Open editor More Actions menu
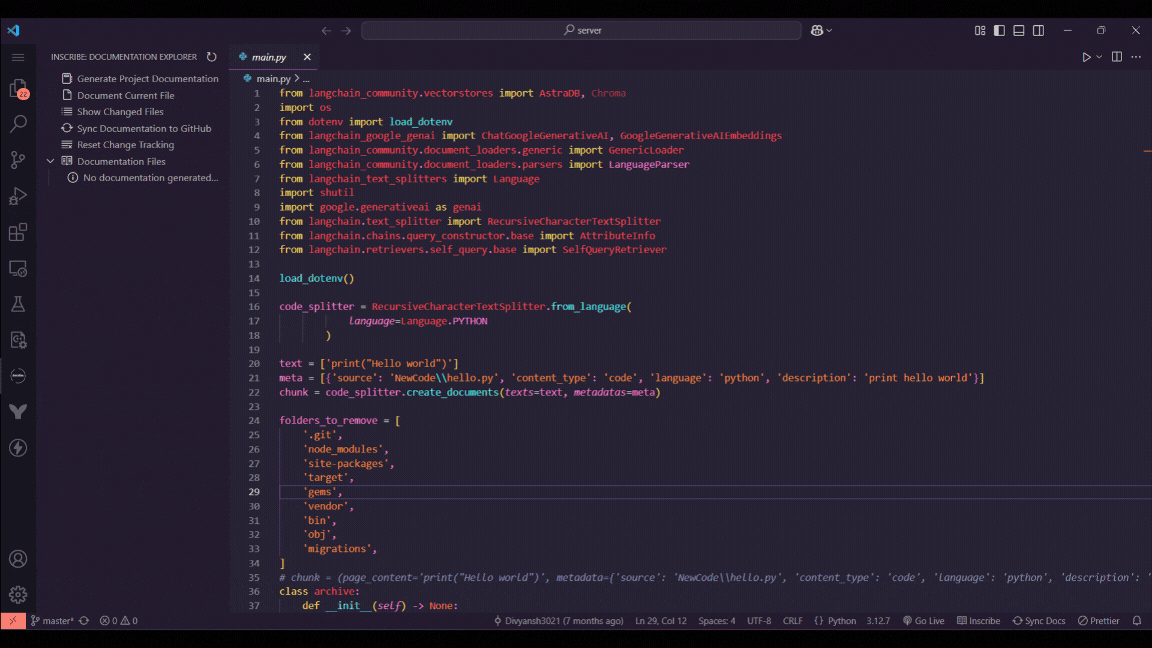The height and width of the screenshot is (648, 1152). [x=1136, y=57]
